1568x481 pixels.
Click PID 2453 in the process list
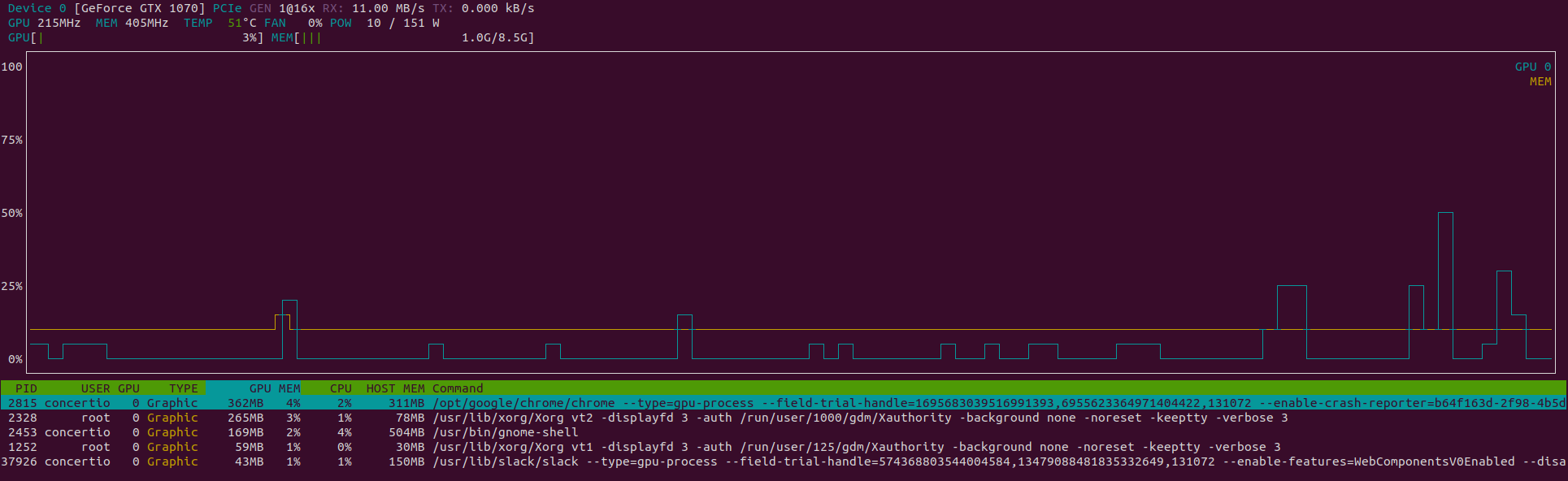tap(23, 432)
